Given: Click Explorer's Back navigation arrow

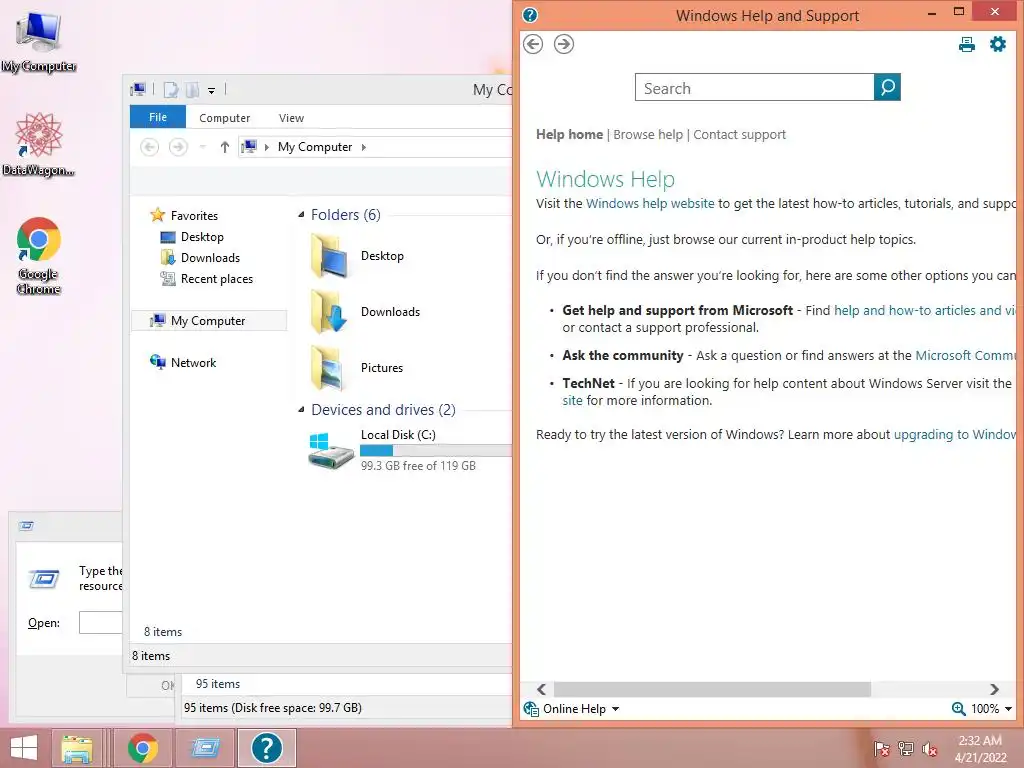Looking at the screenshot, I should click(x=150, y=147).
